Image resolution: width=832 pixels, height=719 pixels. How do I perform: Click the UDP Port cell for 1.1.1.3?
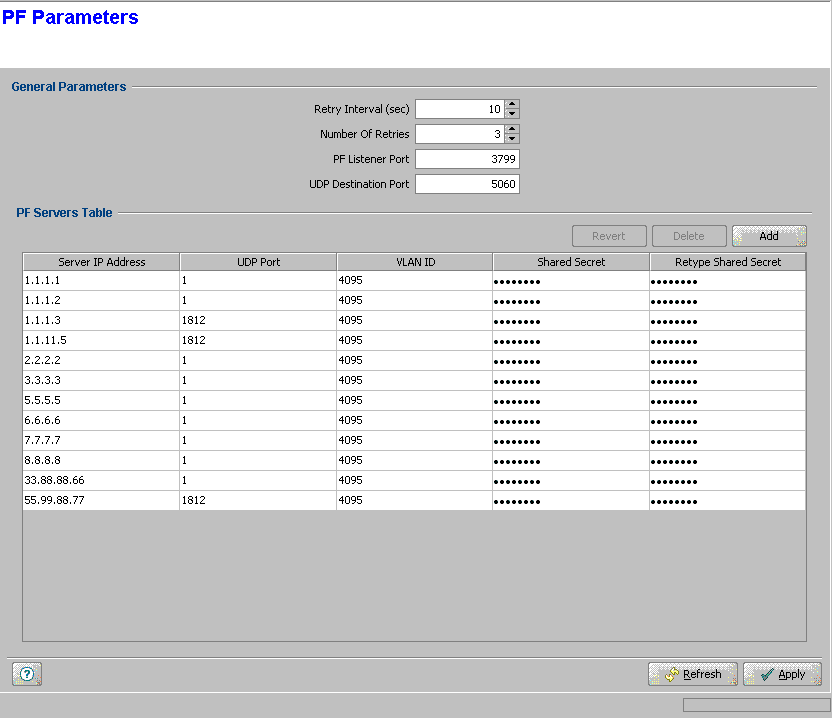pos(258,320)
